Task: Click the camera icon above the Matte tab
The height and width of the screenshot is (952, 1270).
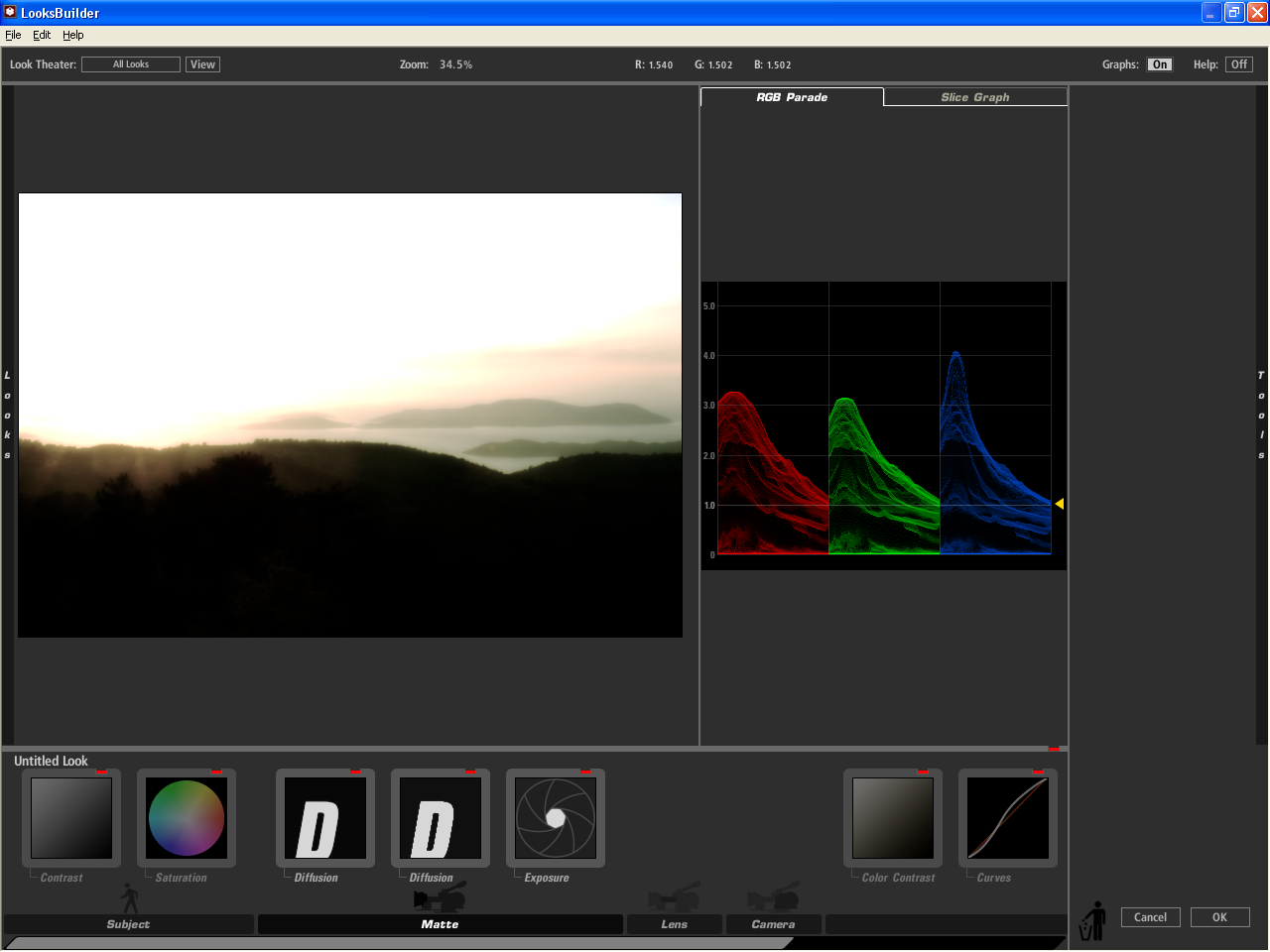Action: (440, 896)
